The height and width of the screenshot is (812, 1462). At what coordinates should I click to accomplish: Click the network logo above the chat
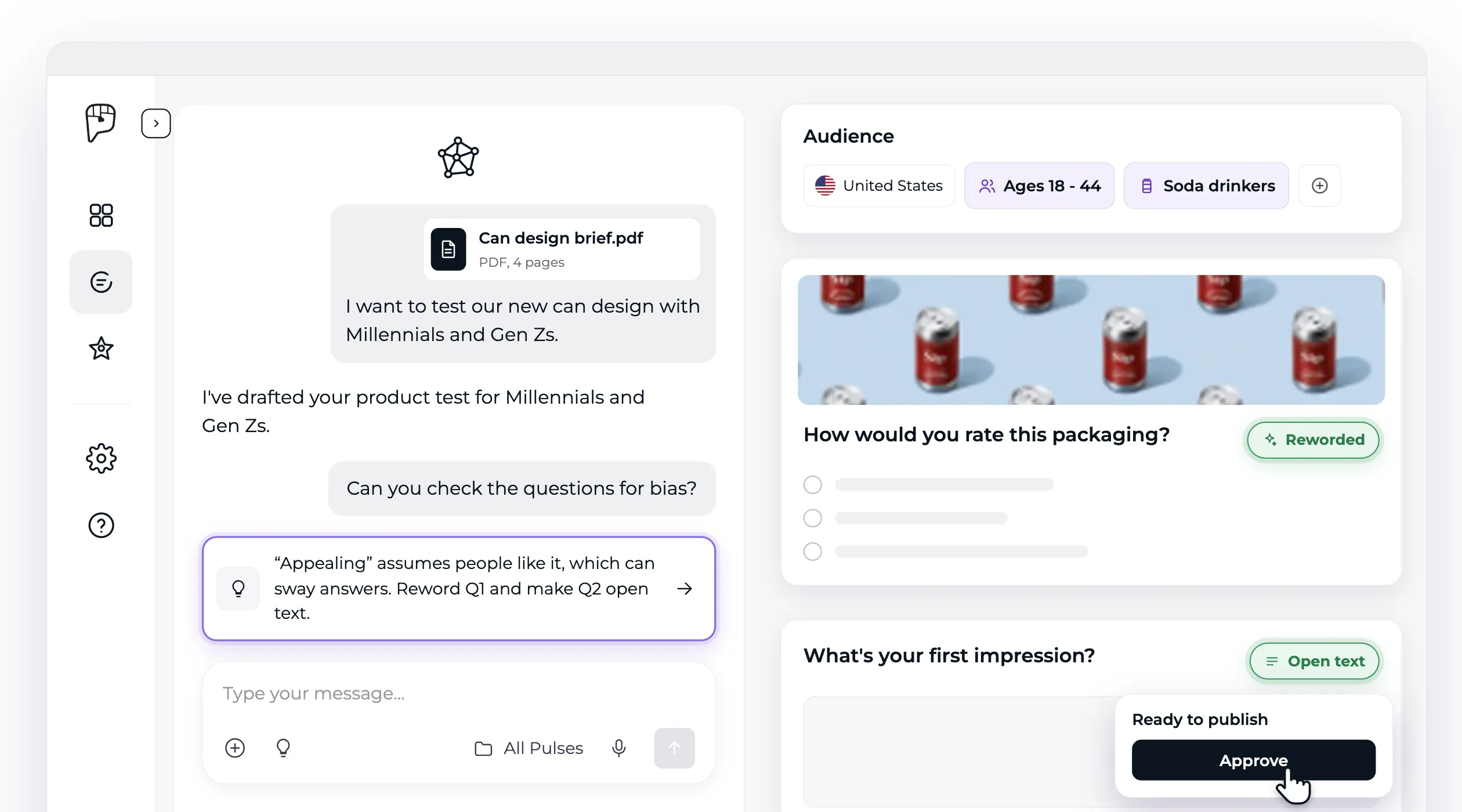coord(458,157)
